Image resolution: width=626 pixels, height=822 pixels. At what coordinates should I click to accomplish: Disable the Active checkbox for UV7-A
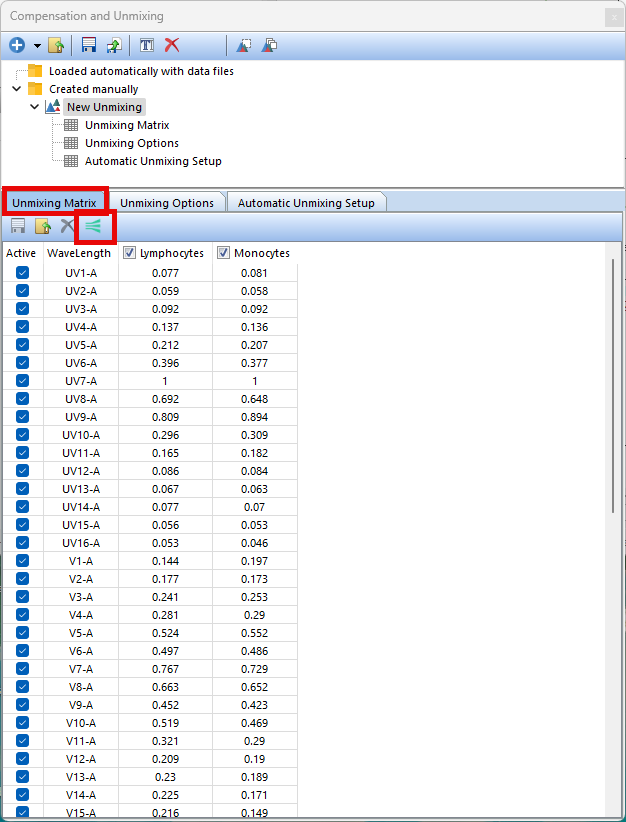tap(22, 381)
